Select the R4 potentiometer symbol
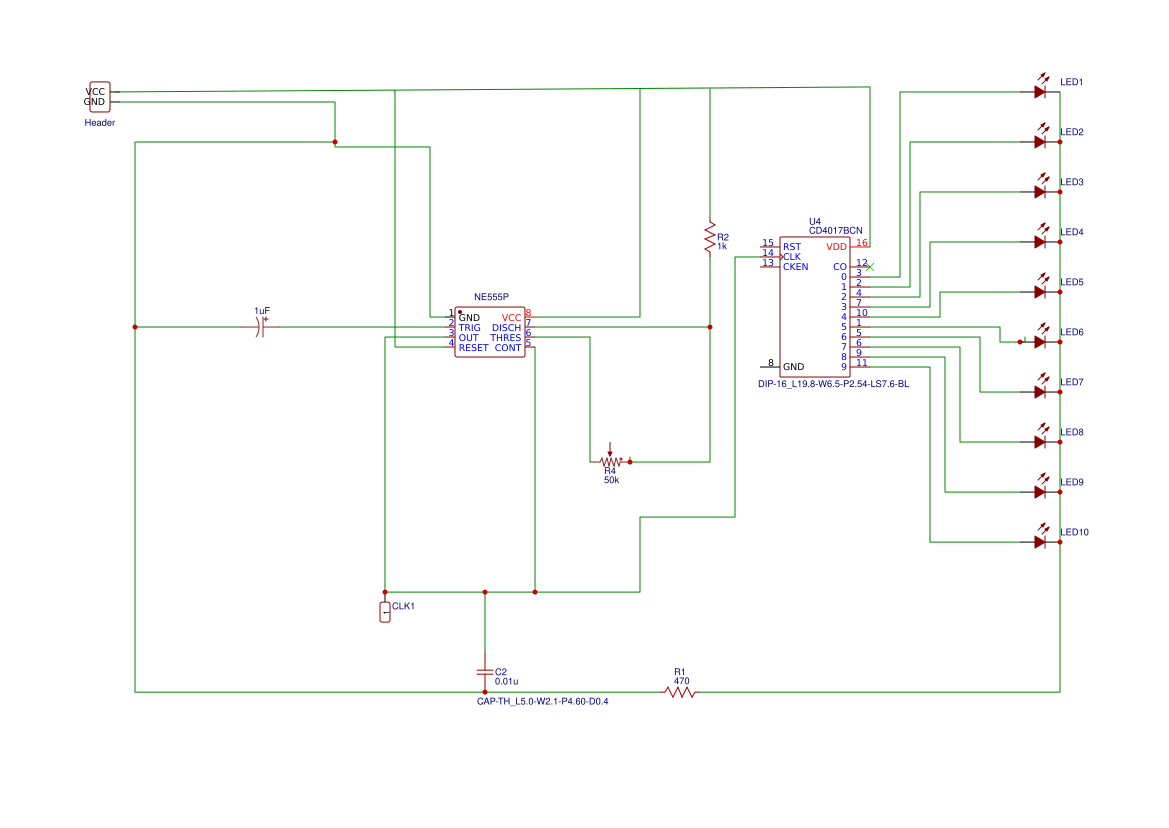Viewport: 1169px width, 828px height. [x=610, y=456]
